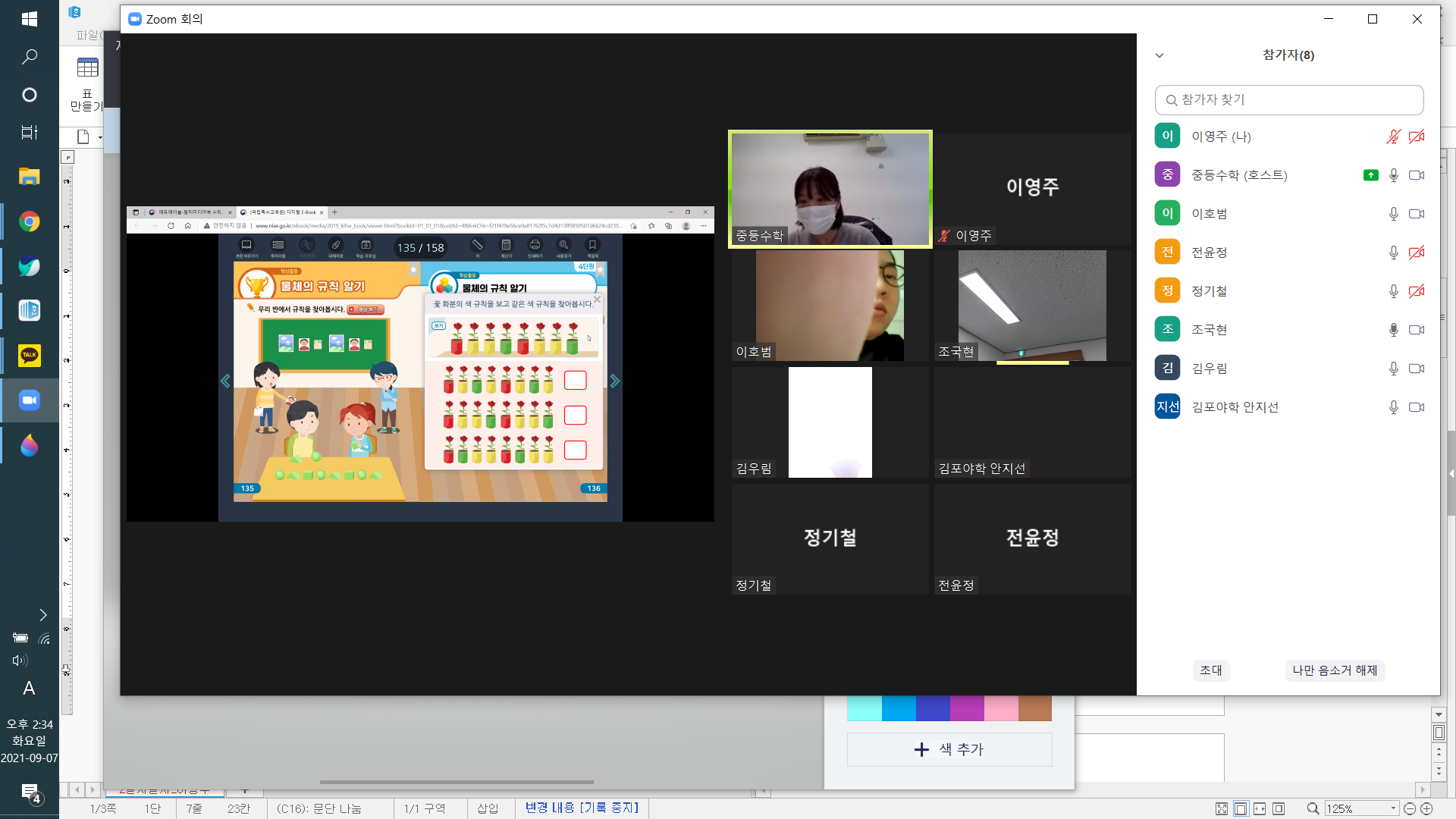The height and width of the screenshot is (819, 1456).
Task: Open KakaoTalk from the taskbar
Action: coord(30,356)
